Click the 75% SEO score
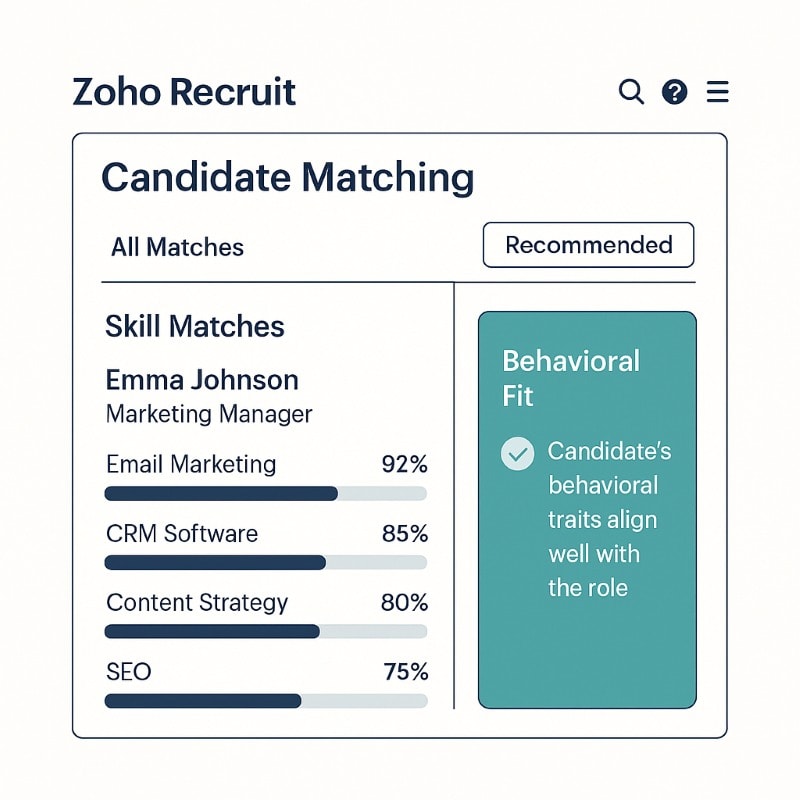Viewport: 800px width, 800px height. 405,671
